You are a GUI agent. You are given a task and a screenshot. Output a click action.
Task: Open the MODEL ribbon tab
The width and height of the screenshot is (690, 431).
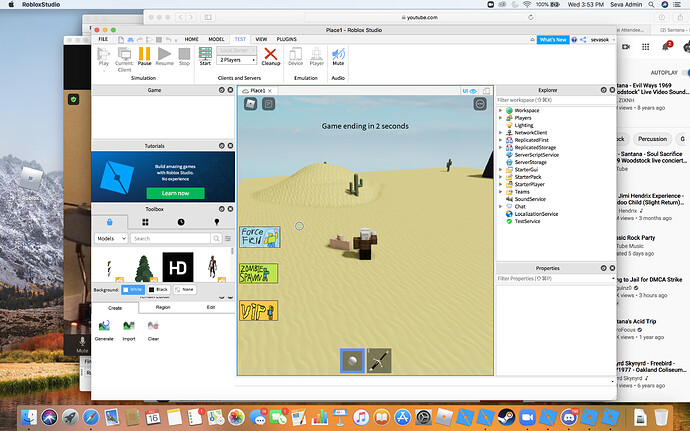[216, 39]
